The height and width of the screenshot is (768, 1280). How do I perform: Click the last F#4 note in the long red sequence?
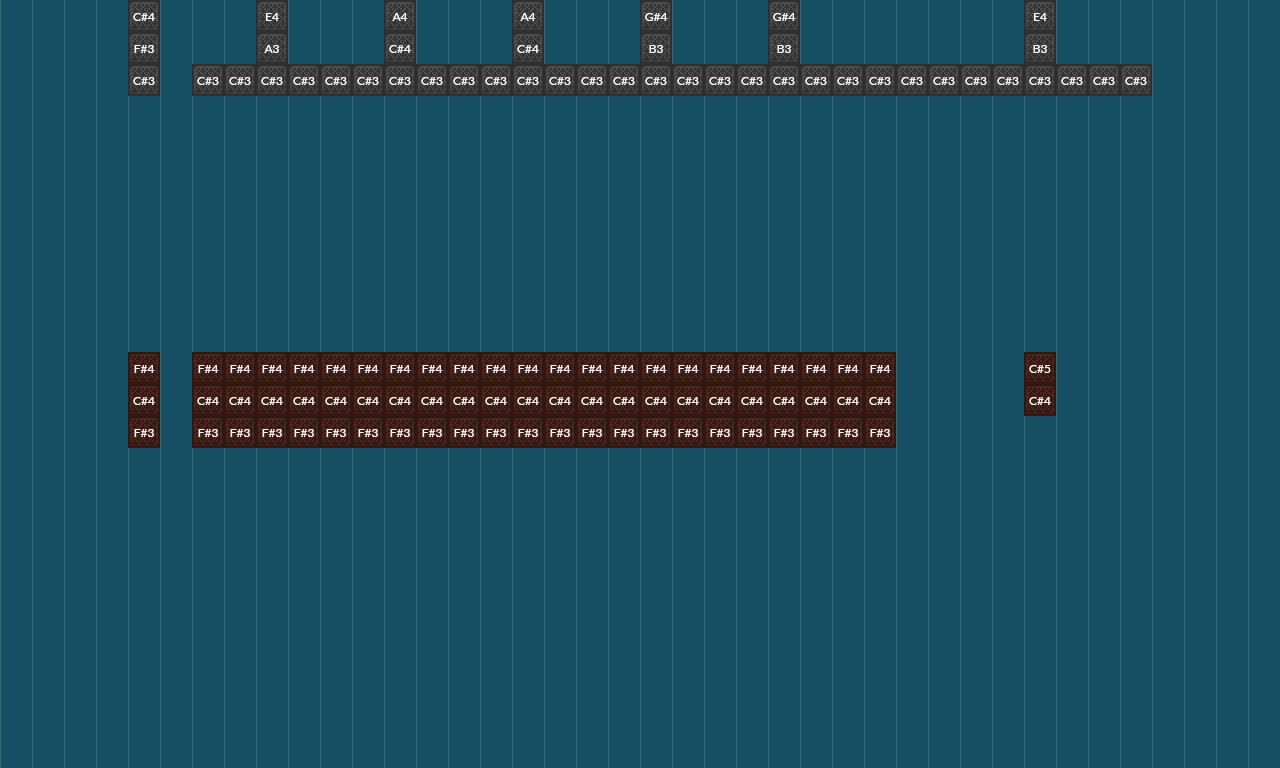(x=879, y=368)
